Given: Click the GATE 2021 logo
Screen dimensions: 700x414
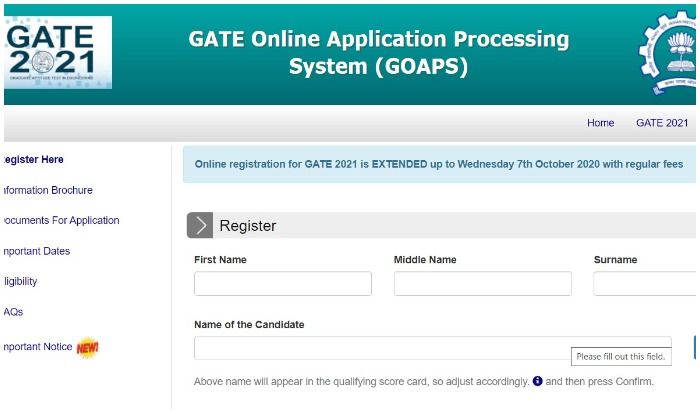Looking at the screenshot, I should point(58,52).
